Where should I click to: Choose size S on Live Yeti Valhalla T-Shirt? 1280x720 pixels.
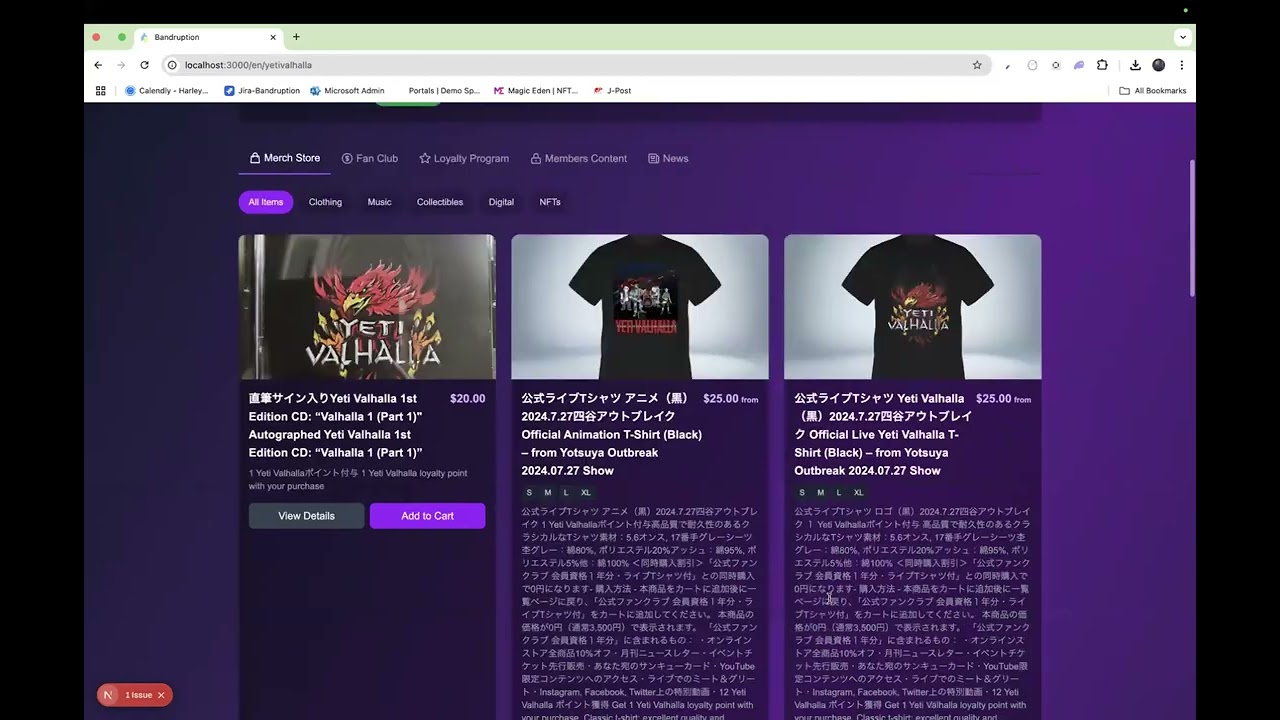pos(802,492)
